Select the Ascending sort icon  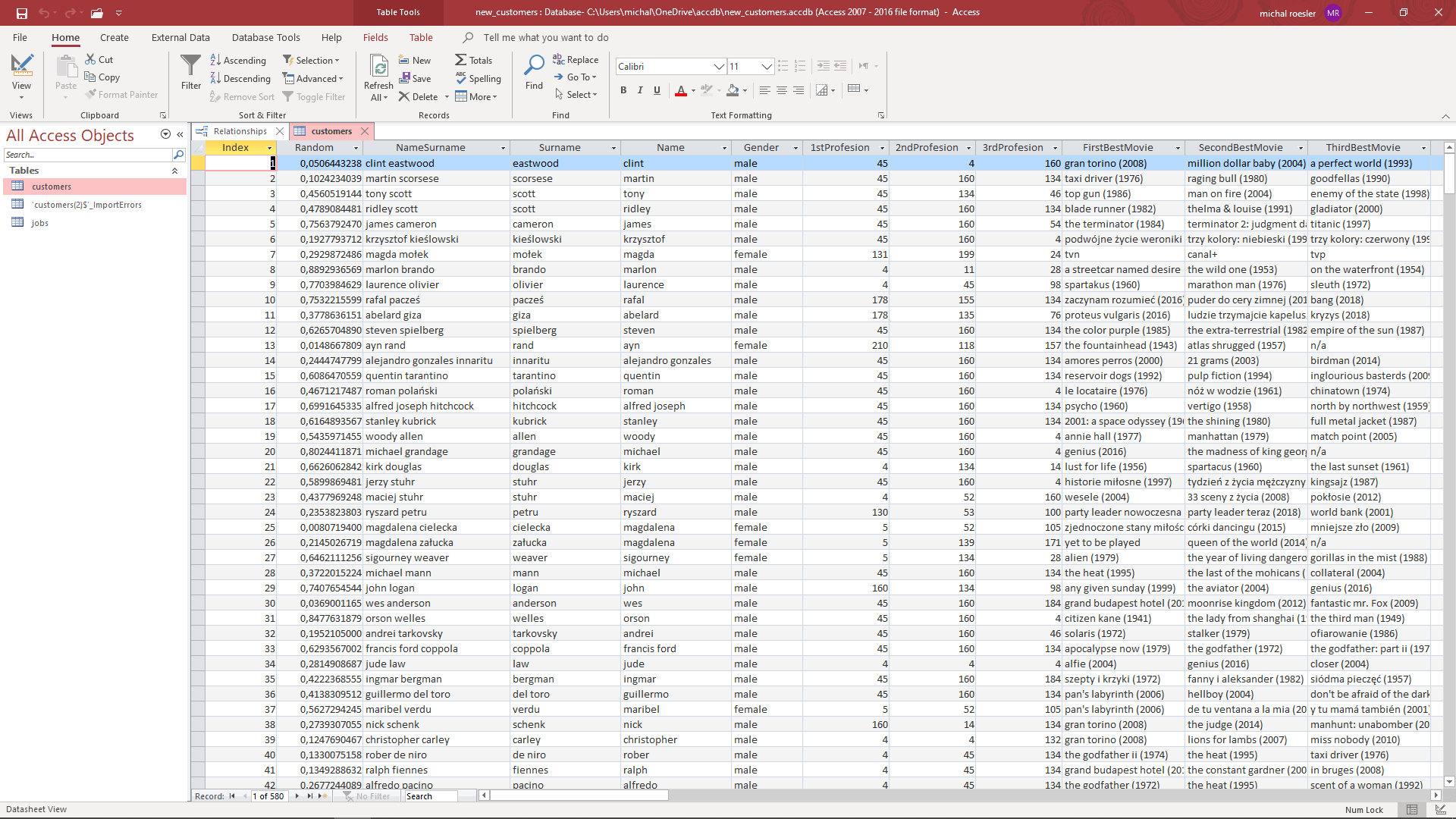click(x=238, y=60)
